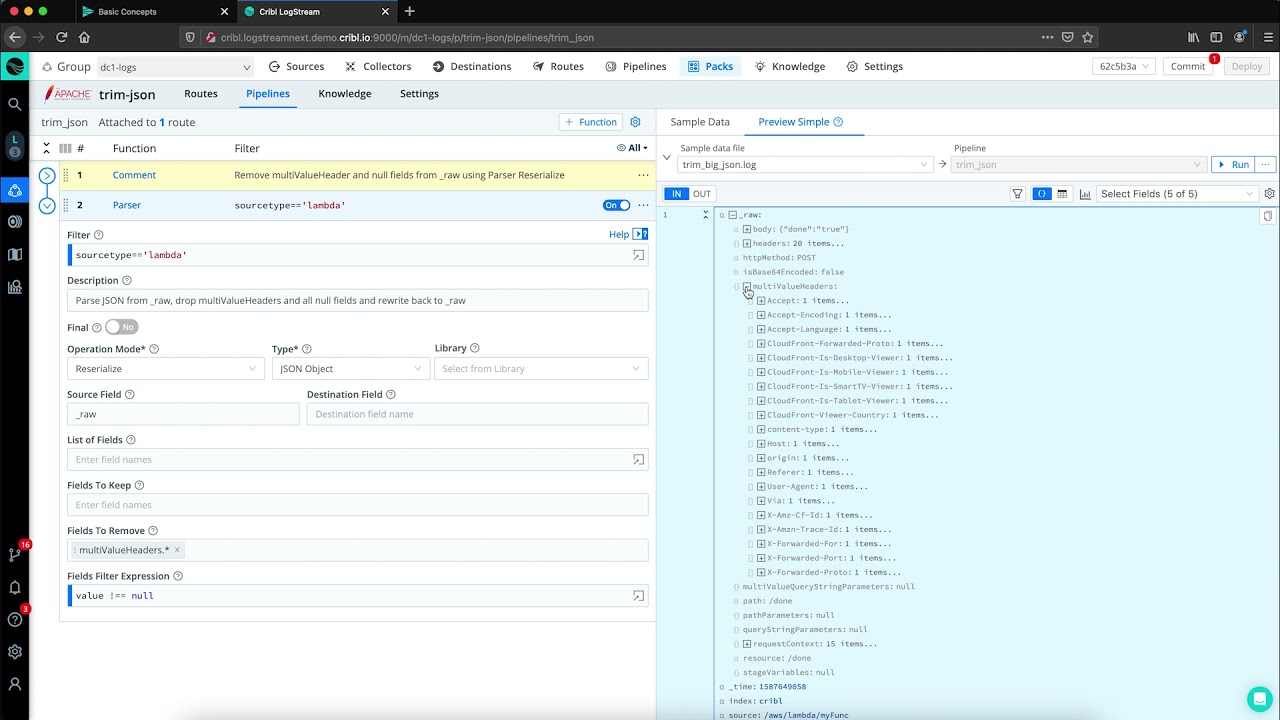Click the Destination Field input
This screenshot has width=1280, height=720.
point(477,414)
